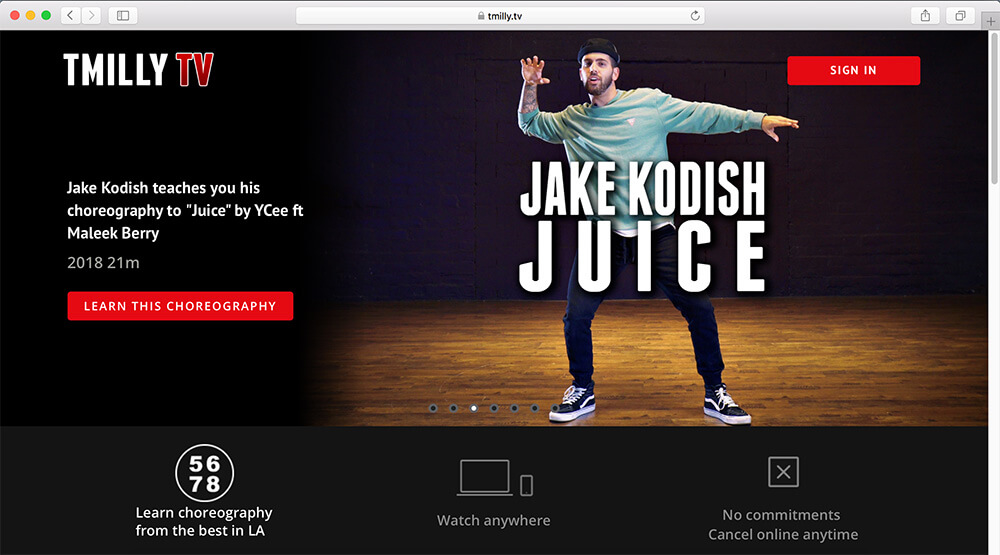The height and width of the screenshot is (555, 1000).
Task: Click the boxed X no-commitments icon
Action: coord(783,471)
